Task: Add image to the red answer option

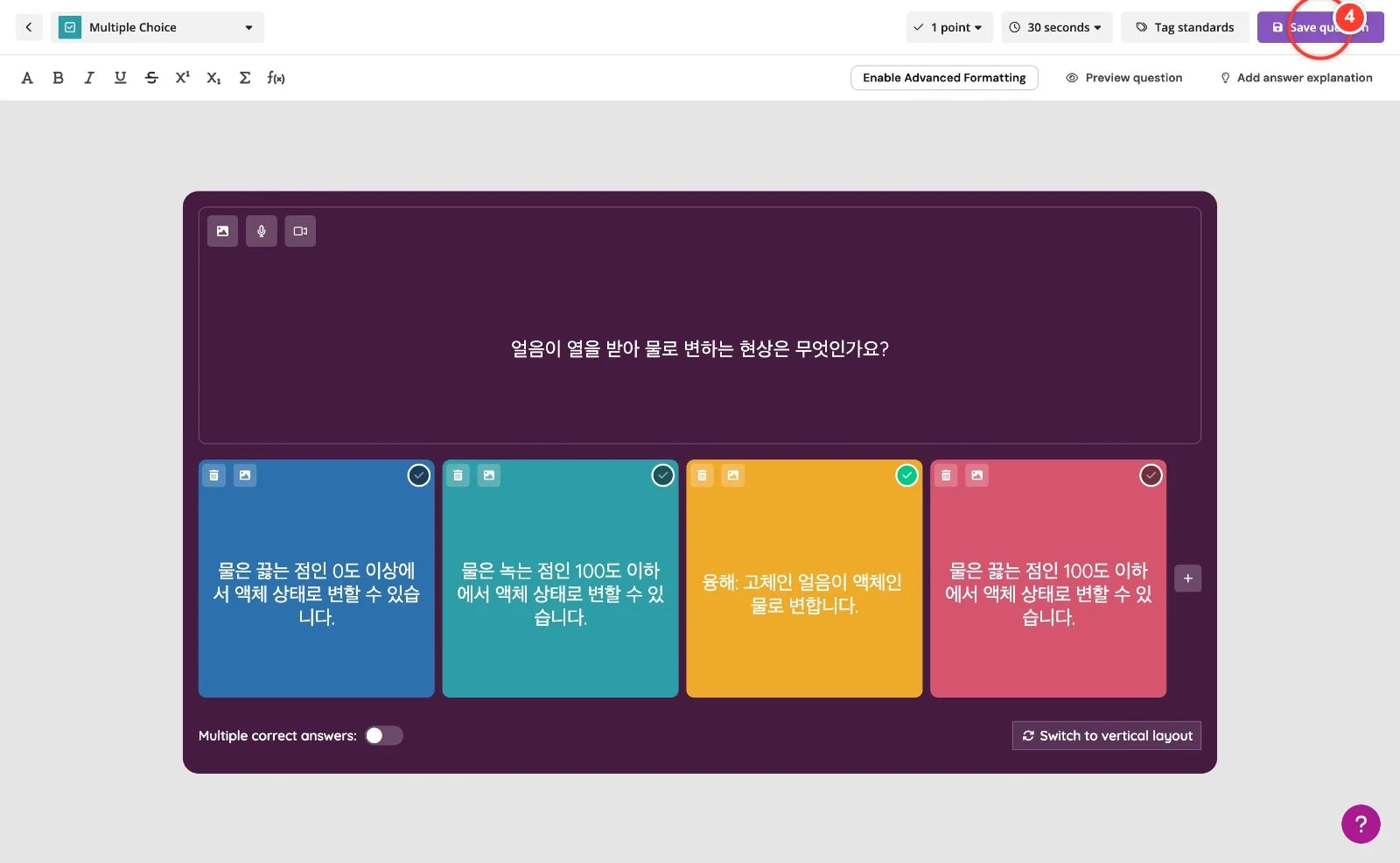Action: click(x=977, y=475)
